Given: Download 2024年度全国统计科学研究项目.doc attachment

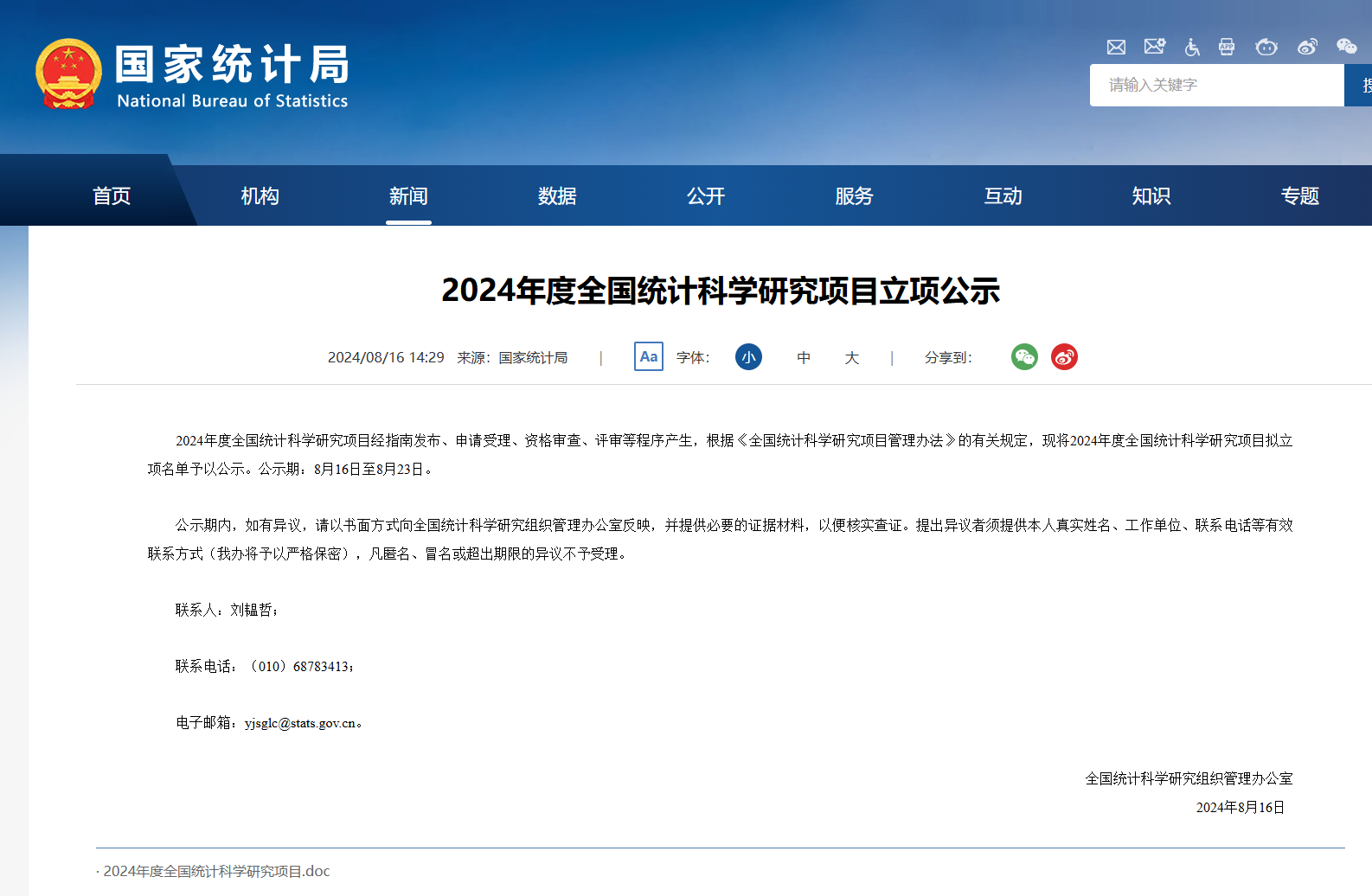Looking at the screenshot, I should click(x=216, y=871).
